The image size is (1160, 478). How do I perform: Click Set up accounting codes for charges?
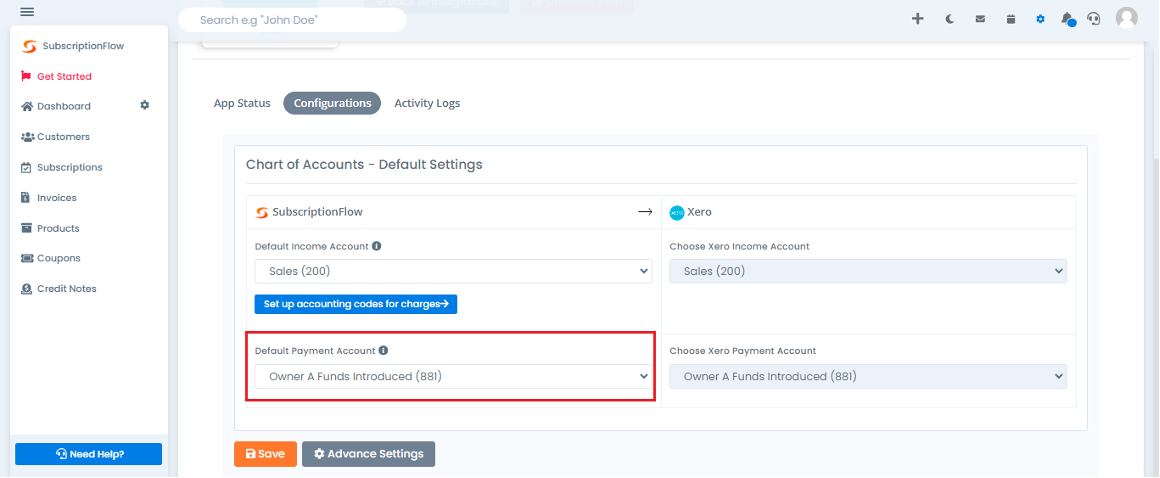(356, 304)
